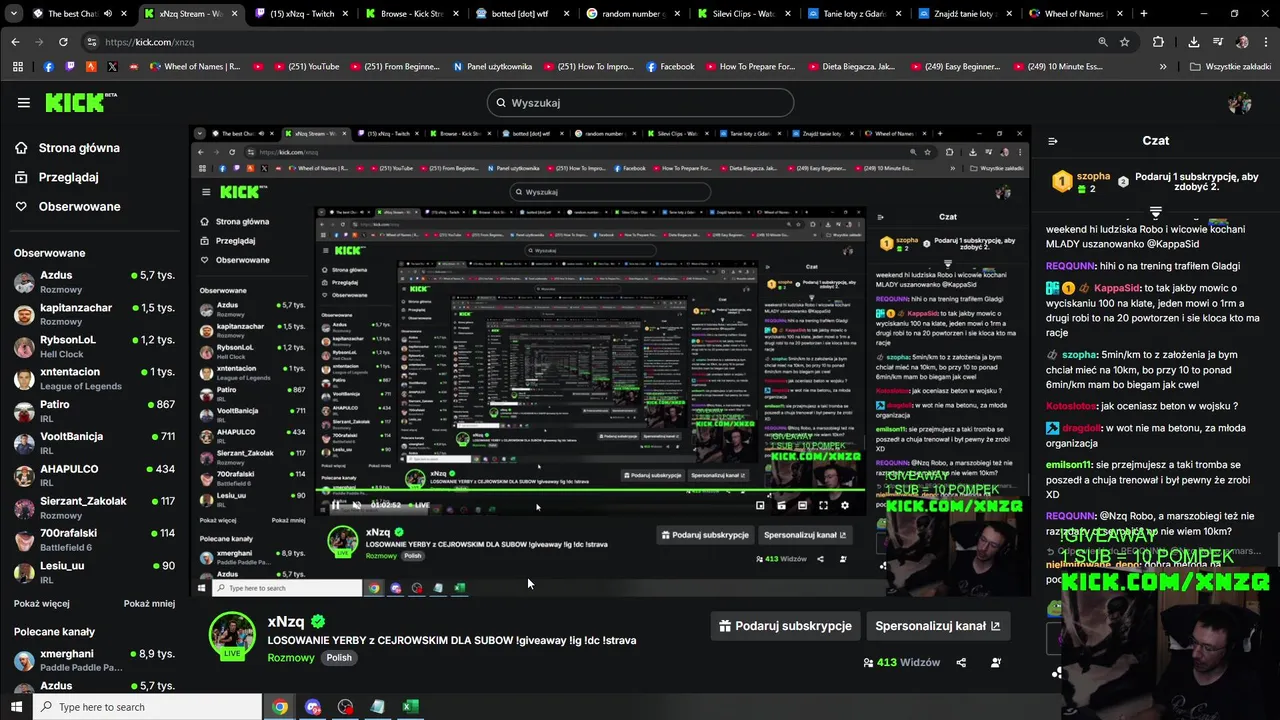Switch to random number generator tab
Image resolution: width=1280 pixels, height=720 pixels.
[631, 14]
